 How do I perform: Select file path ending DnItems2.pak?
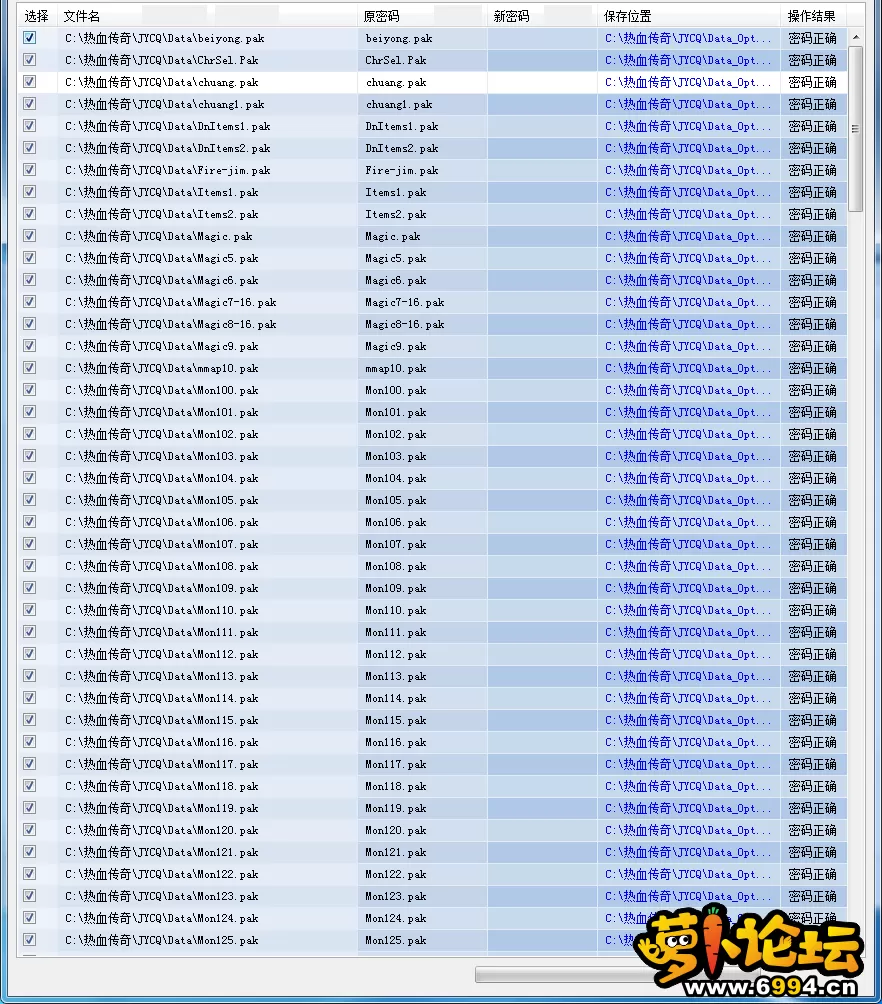click(x=167, y=148)
